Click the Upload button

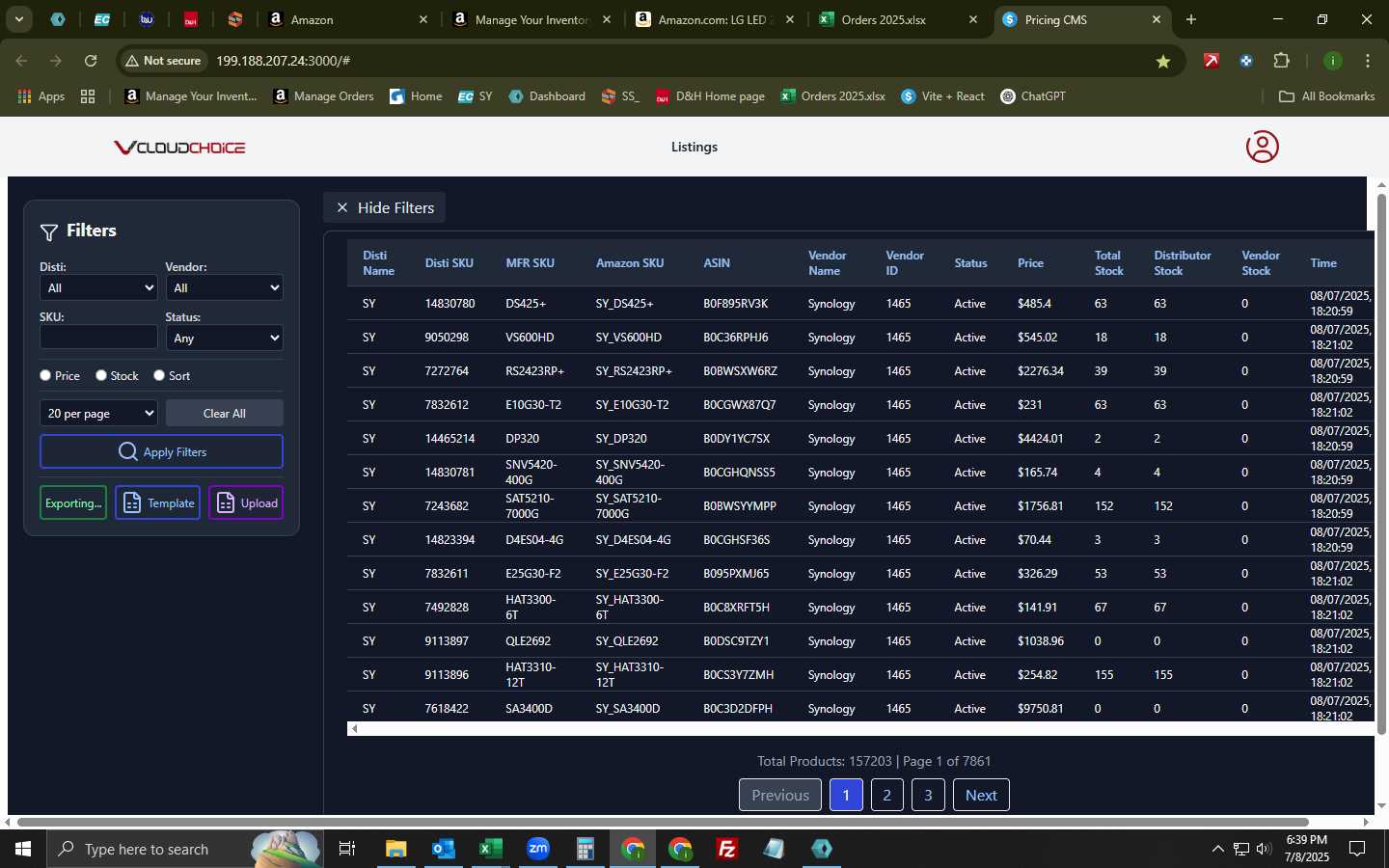(x=246, y=502)
